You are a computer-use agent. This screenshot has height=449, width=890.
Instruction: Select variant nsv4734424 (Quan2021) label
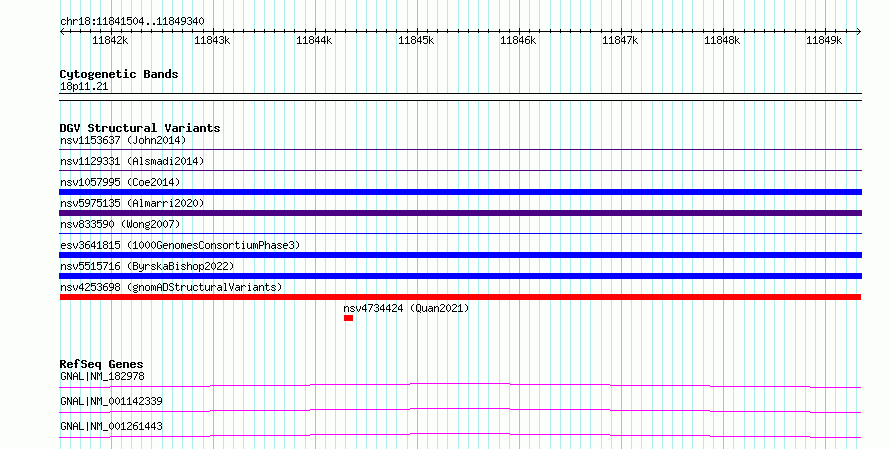click(406, 308)
